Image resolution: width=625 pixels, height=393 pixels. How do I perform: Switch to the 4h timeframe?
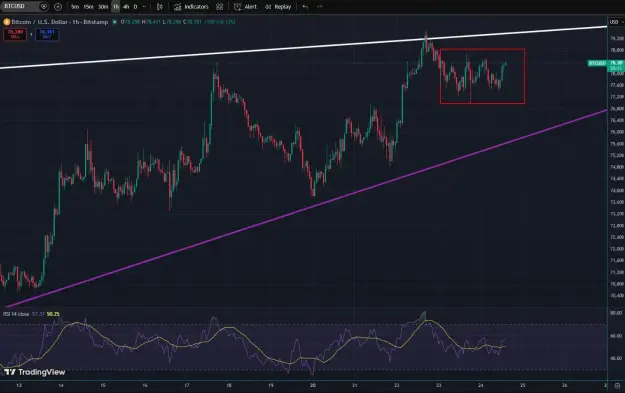pos(126,7)
